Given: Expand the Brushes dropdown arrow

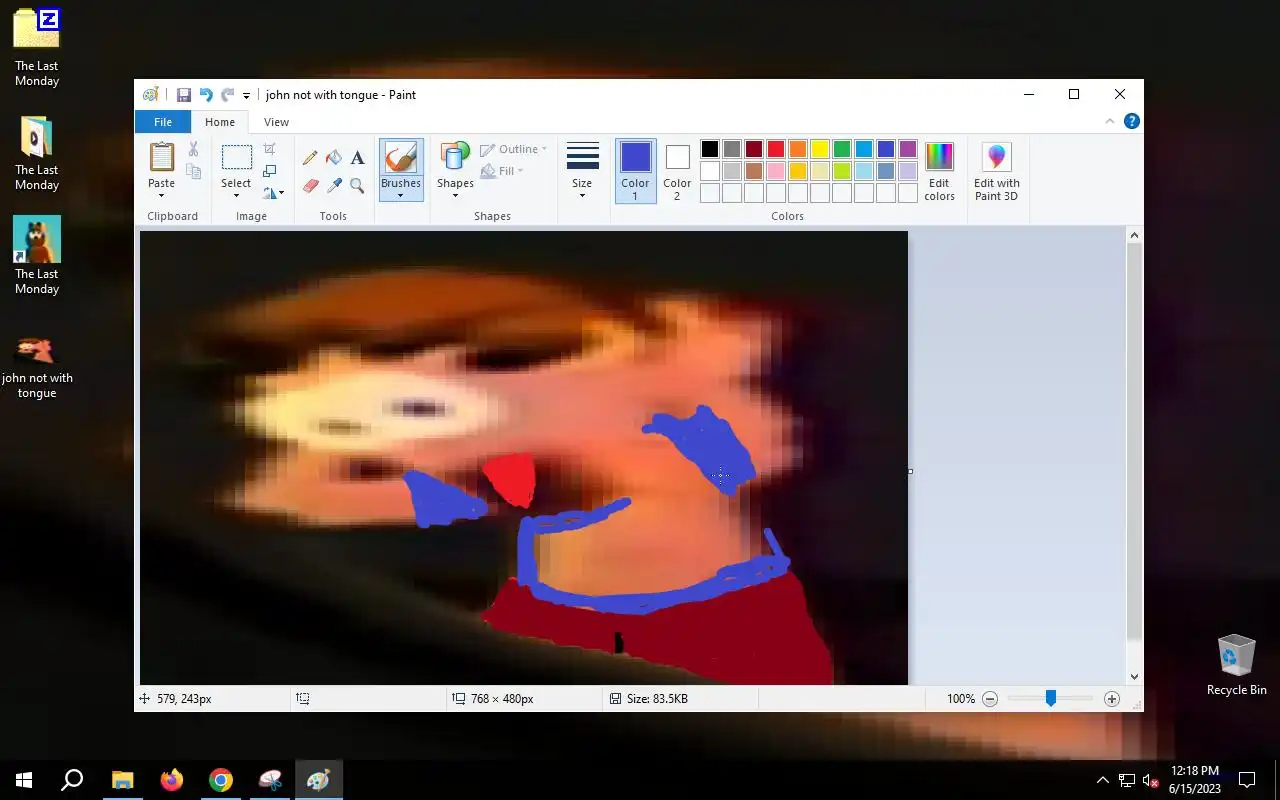Looking at the screenshot, I should (x=401, y=195).
